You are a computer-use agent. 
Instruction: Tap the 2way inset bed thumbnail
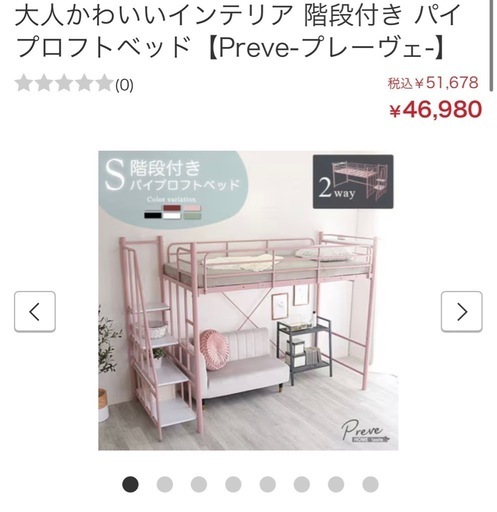[353, 182]
